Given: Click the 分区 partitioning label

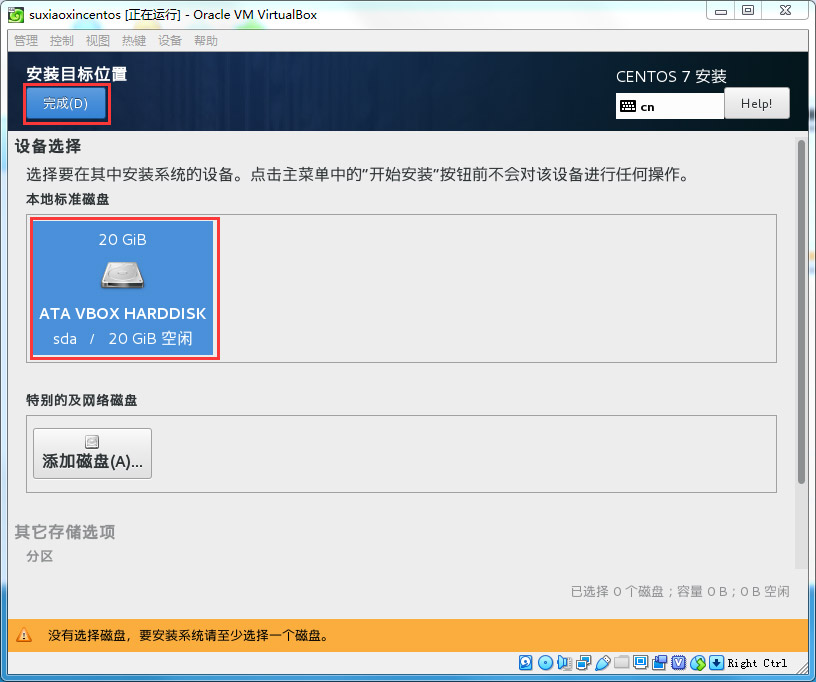Looking at the screenshot, I should pos(40,556).
